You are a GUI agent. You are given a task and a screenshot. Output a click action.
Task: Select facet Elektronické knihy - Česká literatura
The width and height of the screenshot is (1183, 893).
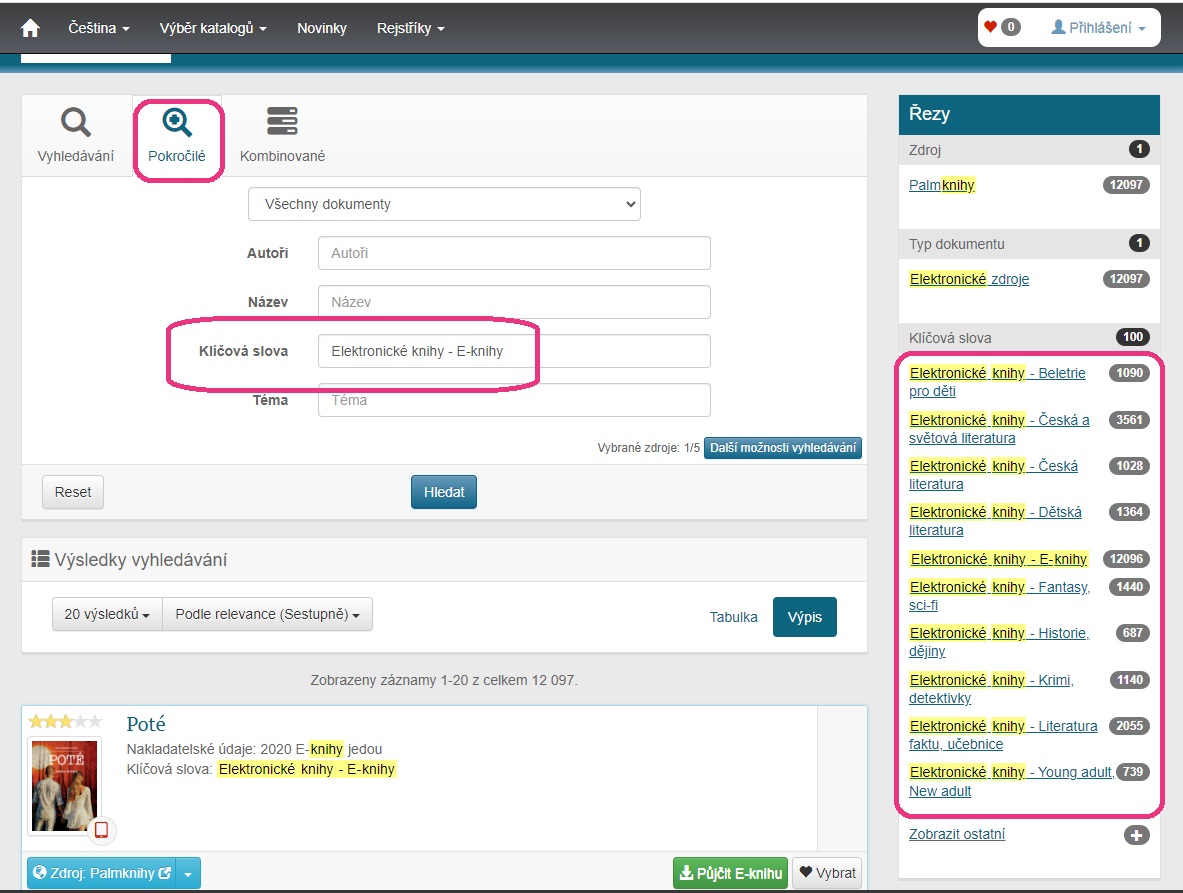[x=994, y=474]
